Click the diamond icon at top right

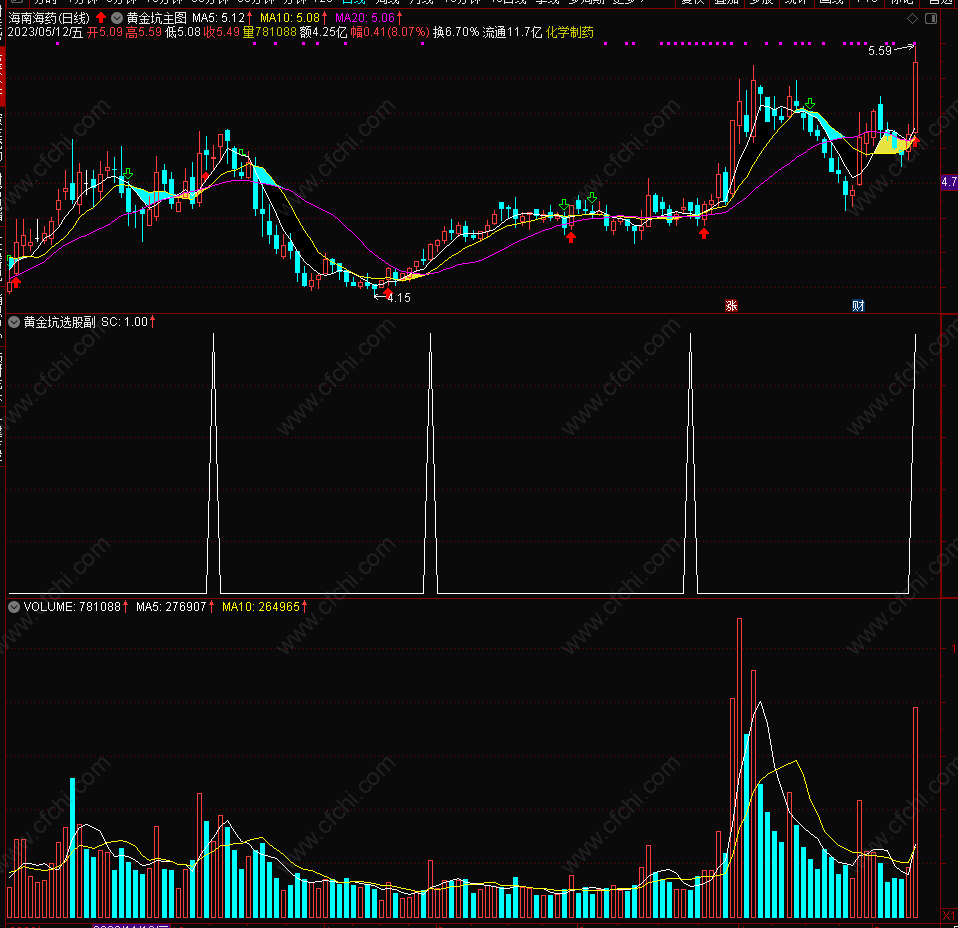[912, 19]
